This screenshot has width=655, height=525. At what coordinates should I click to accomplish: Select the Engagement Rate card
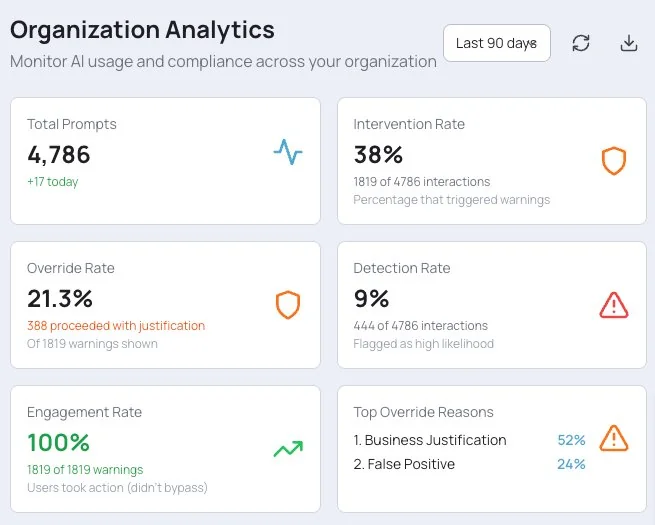coord(165,449)
